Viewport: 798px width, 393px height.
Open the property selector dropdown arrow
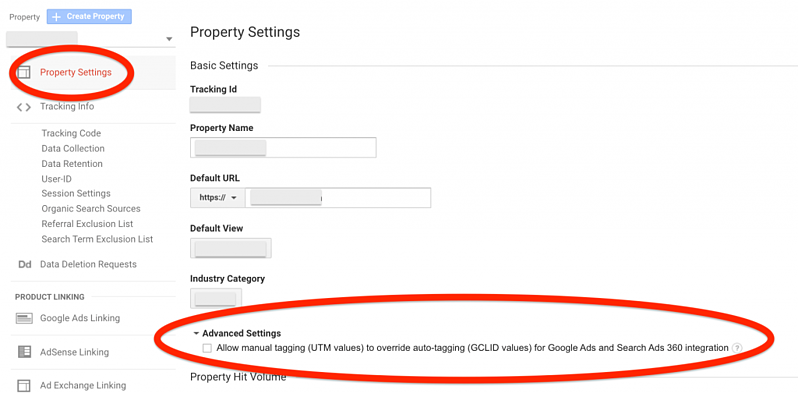tap(169, 39)
